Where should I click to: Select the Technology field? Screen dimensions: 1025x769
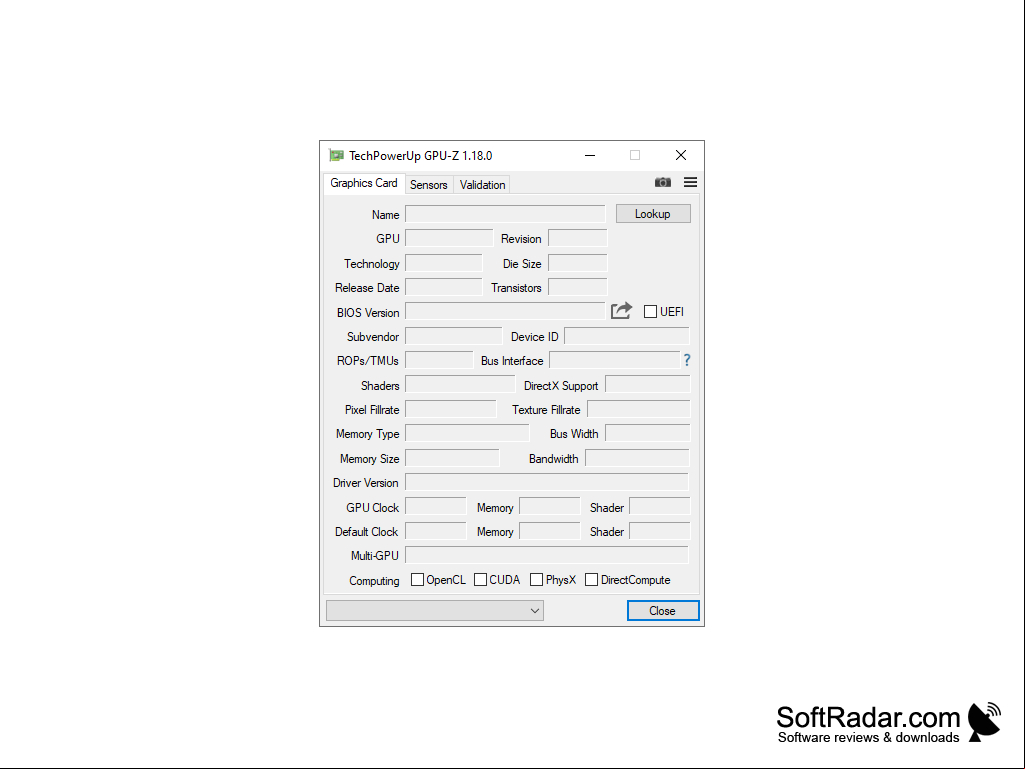point(444,264)
